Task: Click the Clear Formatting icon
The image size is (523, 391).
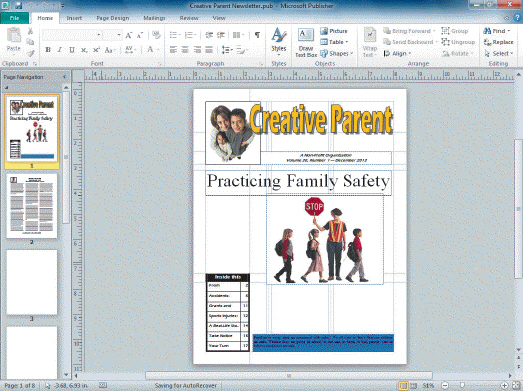Action: [156, 35]
